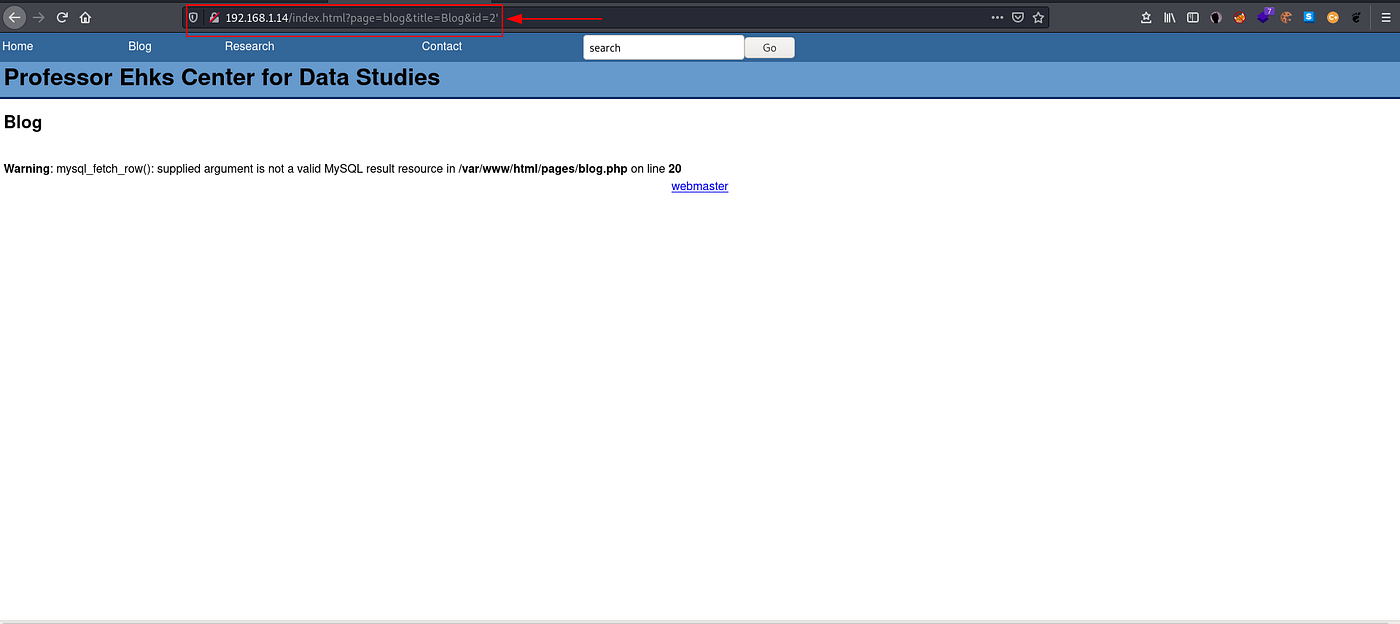This screenshot has width=1400, height=624.
Task: Toggle the browser sidebar view icon
Action: click(1192, 17)
